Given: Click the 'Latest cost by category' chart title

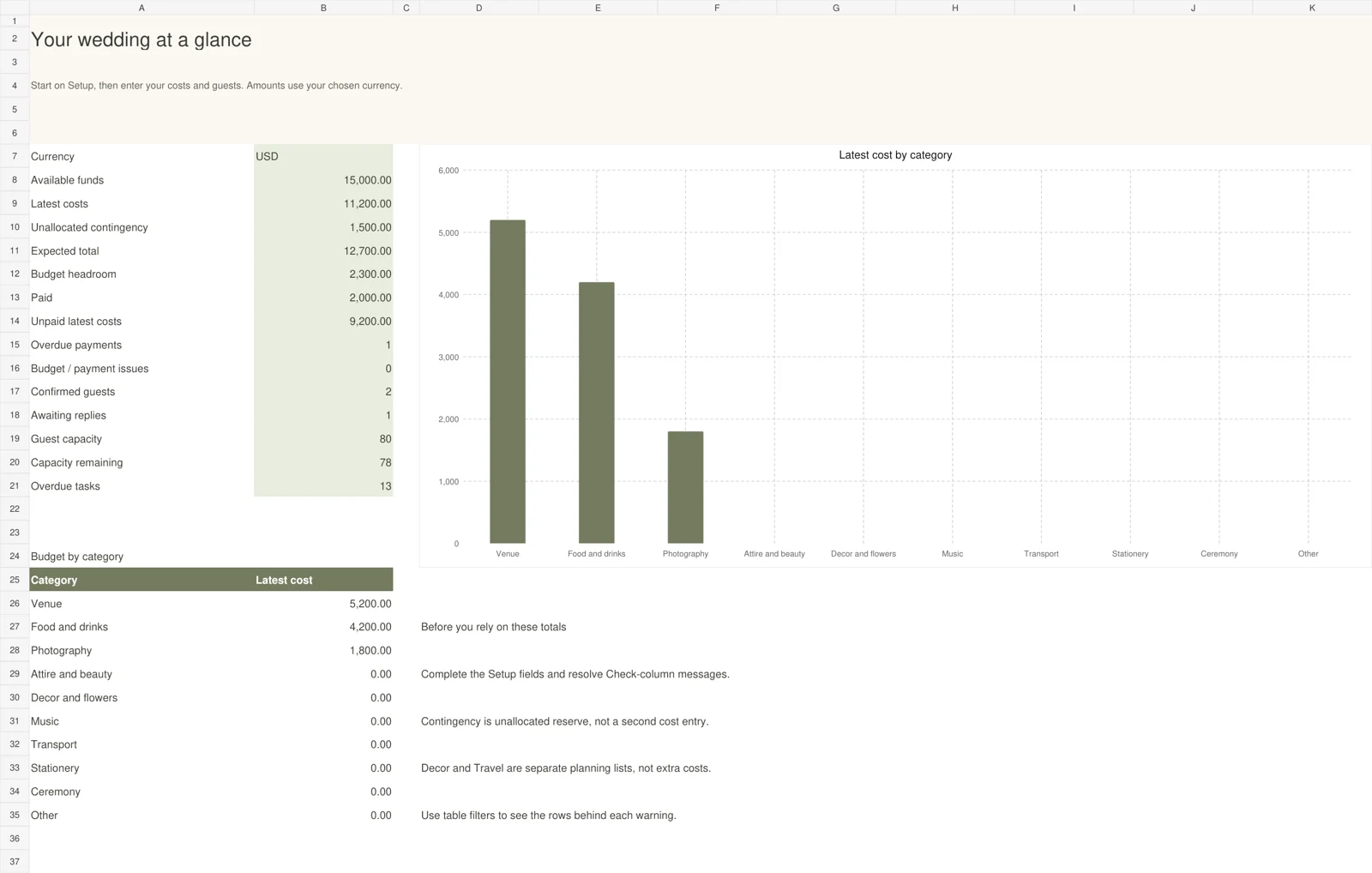Looking at the screenshot, I should coord(895,155).
